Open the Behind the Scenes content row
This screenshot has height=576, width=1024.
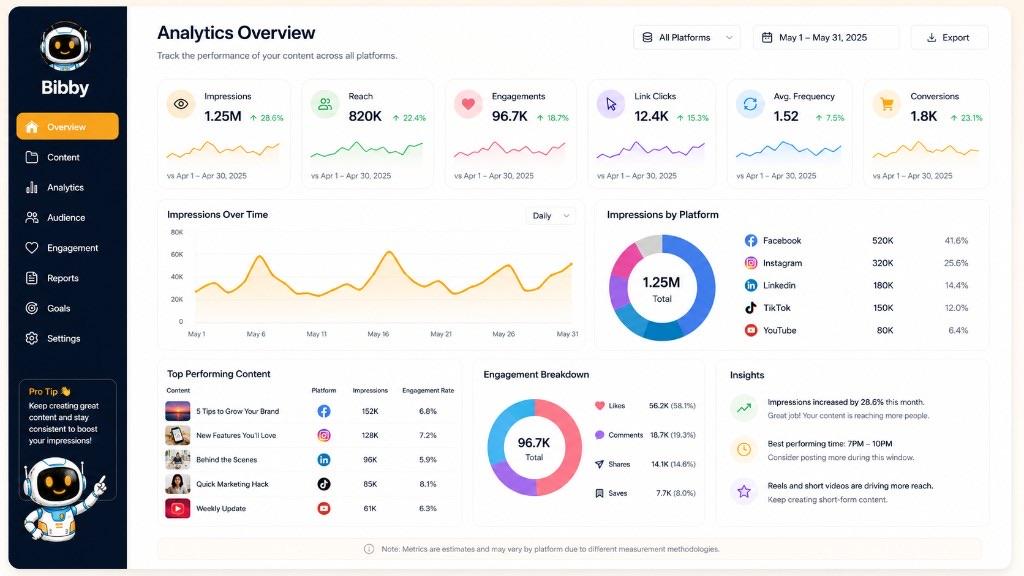pos(311,460)
